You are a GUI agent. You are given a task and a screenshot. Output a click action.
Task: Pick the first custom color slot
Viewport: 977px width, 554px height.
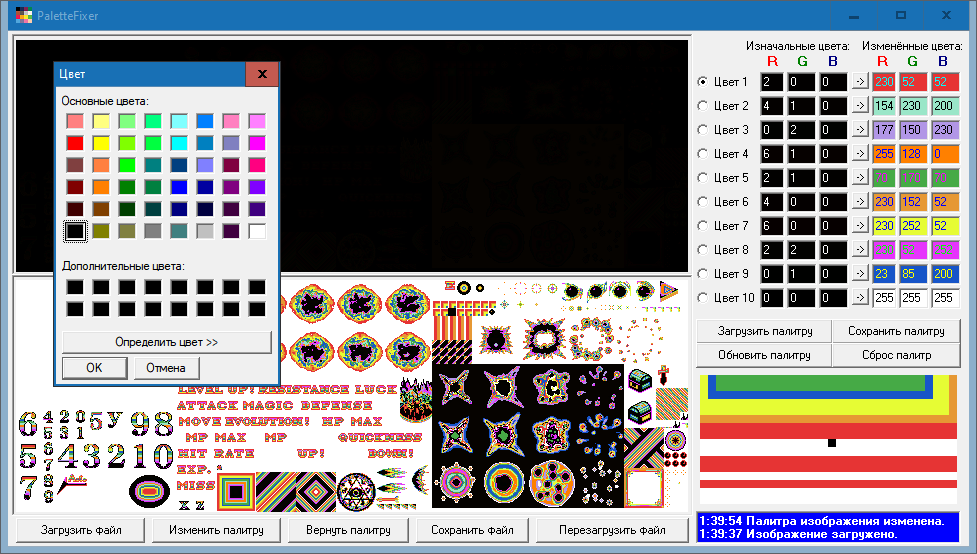[75, 287]
